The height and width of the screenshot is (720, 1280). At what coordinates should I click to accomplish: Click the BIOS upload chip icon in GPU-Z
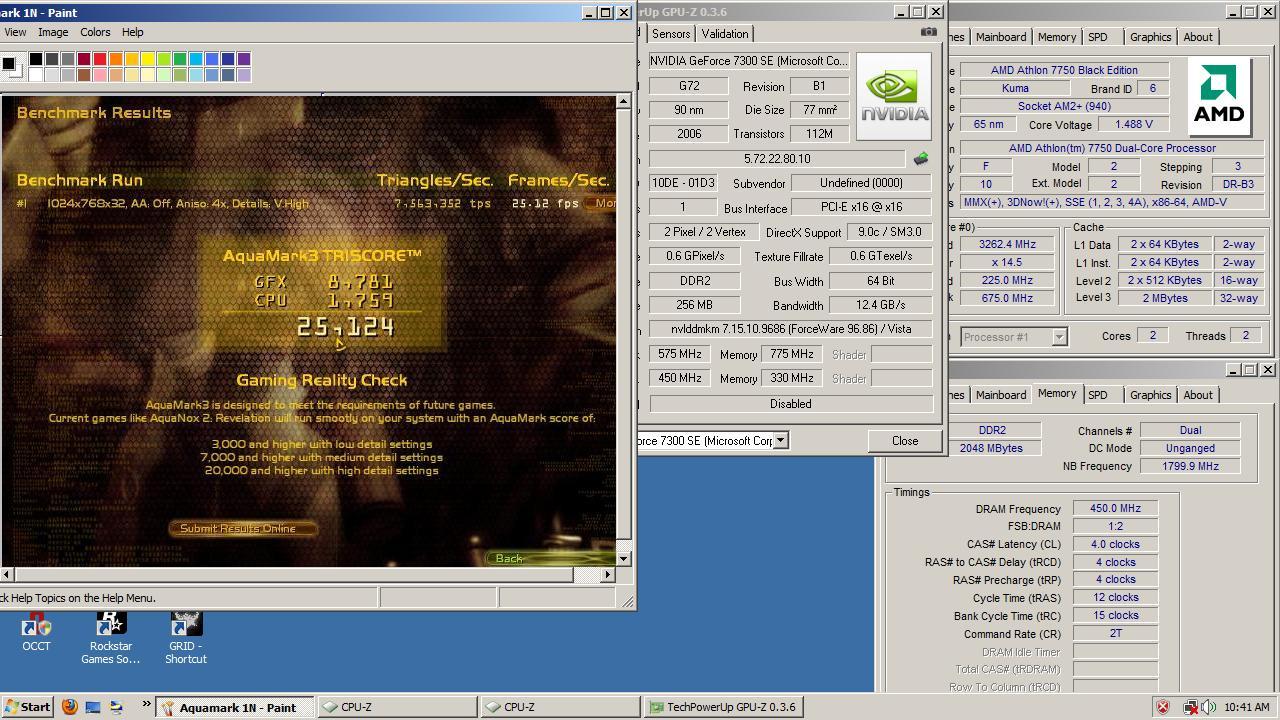click(920, 158)
